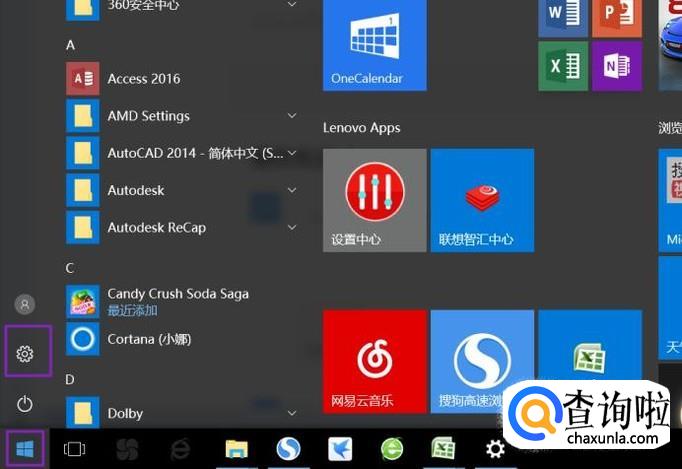Screen dimensions: 682x469
Task: Open the fan-shaped app on taskbar
Action: point(127,449)
